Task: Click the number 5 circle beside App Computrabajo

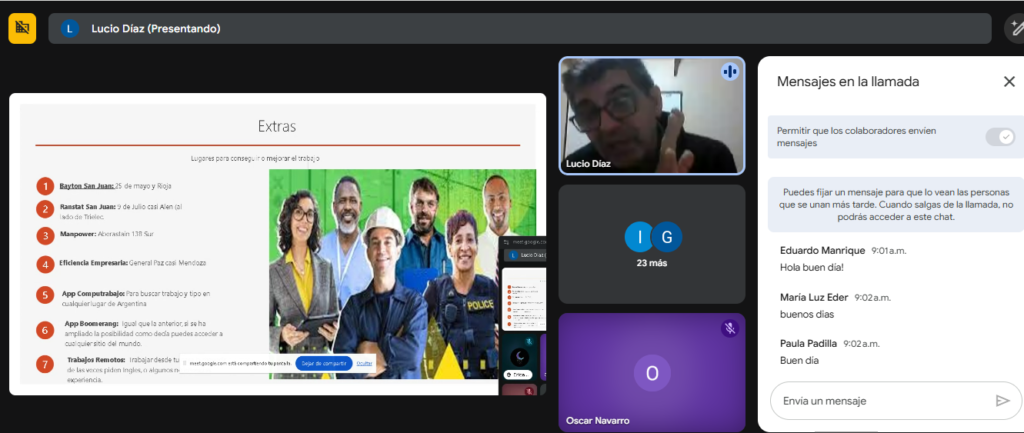Action: point(45,295)
